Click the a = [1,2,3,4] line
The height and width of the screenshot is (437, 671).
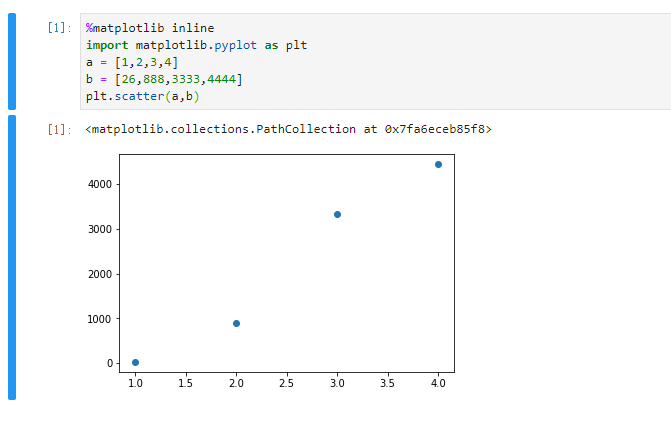[x=132, y=62]
